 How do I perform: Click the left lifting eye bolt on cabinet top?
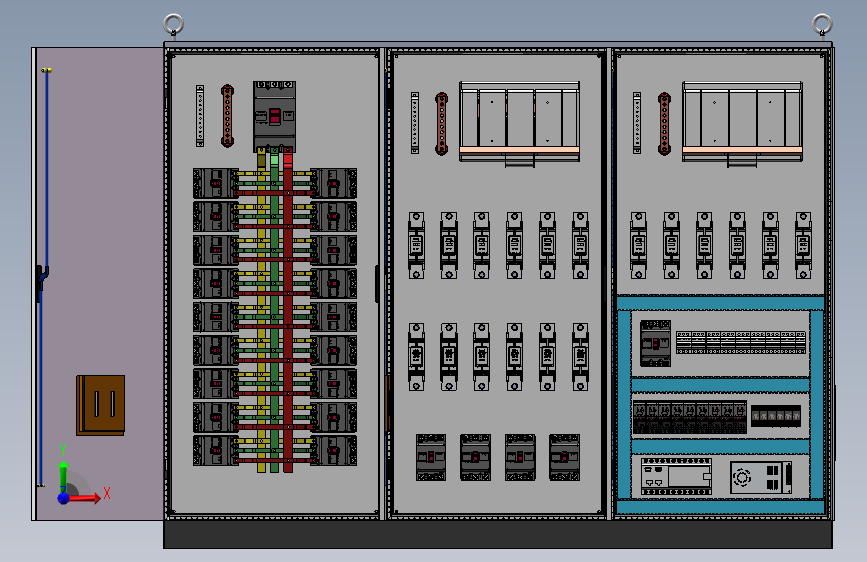pyautogui.click(x=174, y=25)
